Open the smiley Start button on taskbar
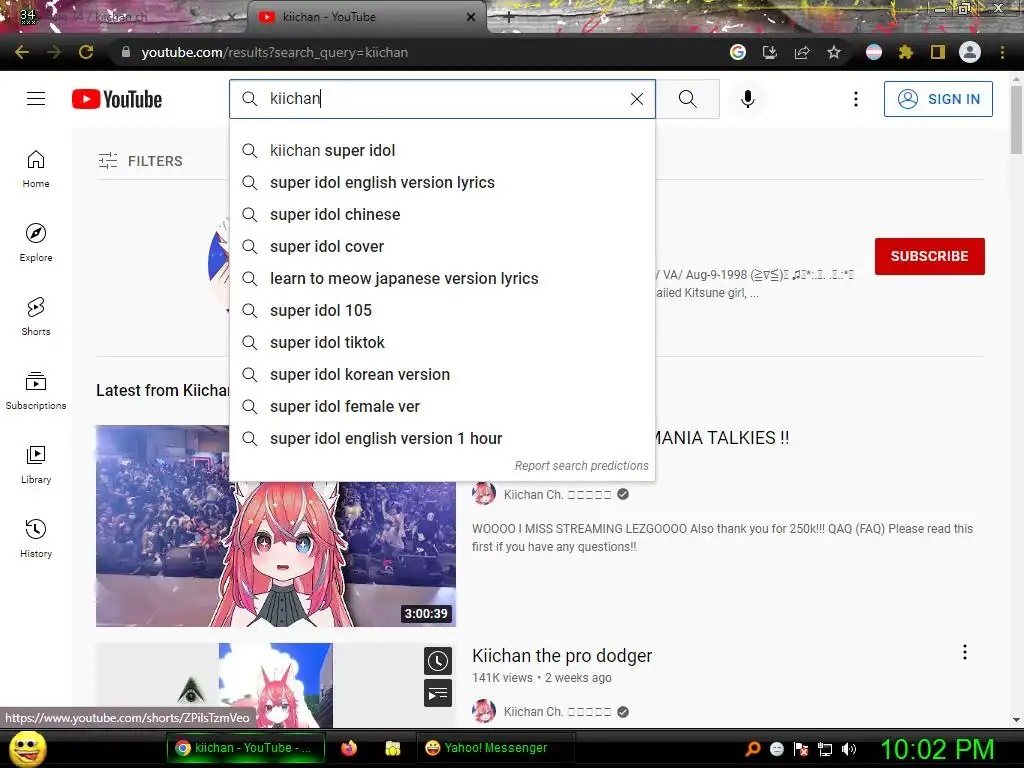This screenshot has height=768, width=1024. point(27,748)
